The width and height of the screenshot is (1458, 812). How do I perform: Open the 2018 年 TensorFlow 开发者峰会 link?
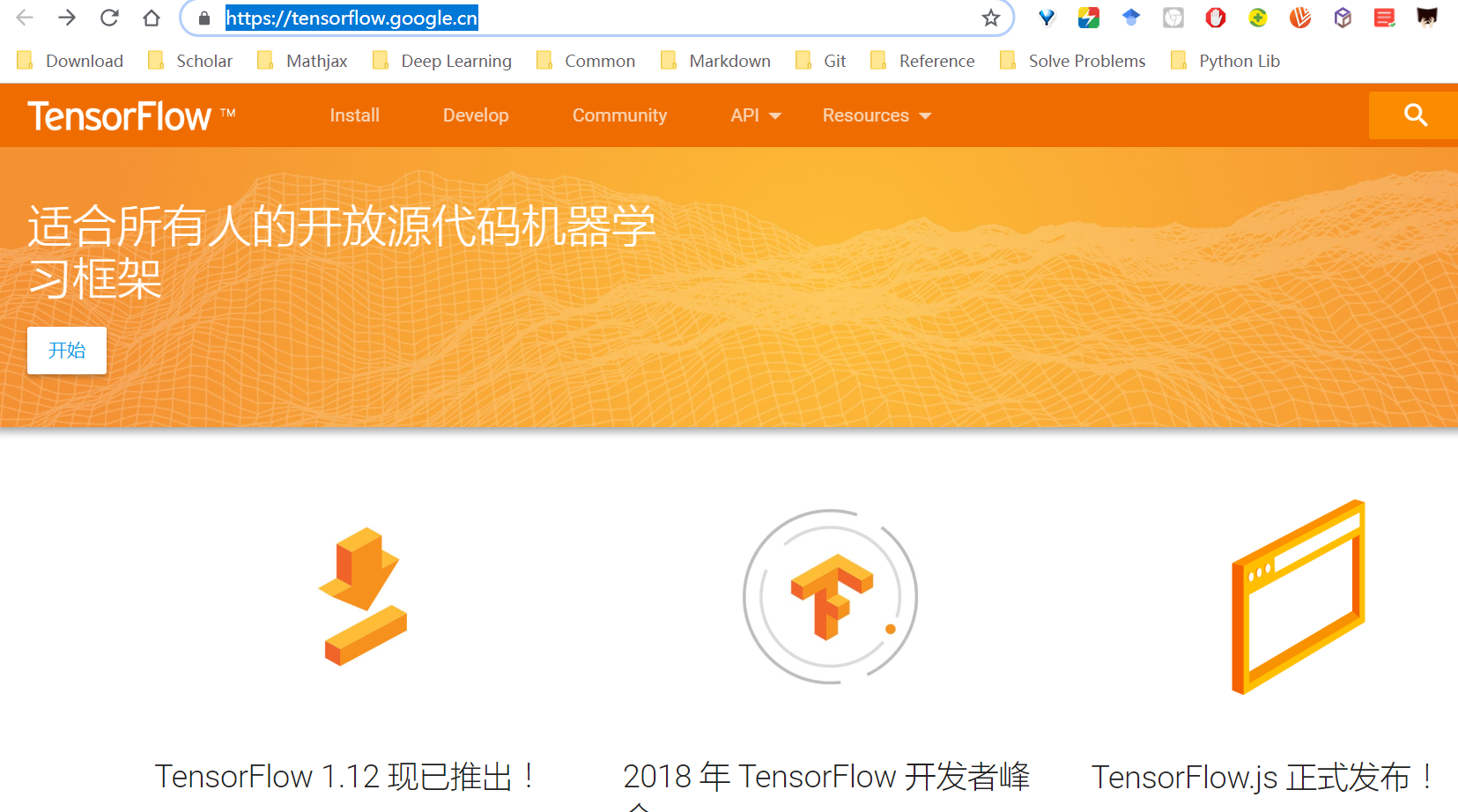826,784
